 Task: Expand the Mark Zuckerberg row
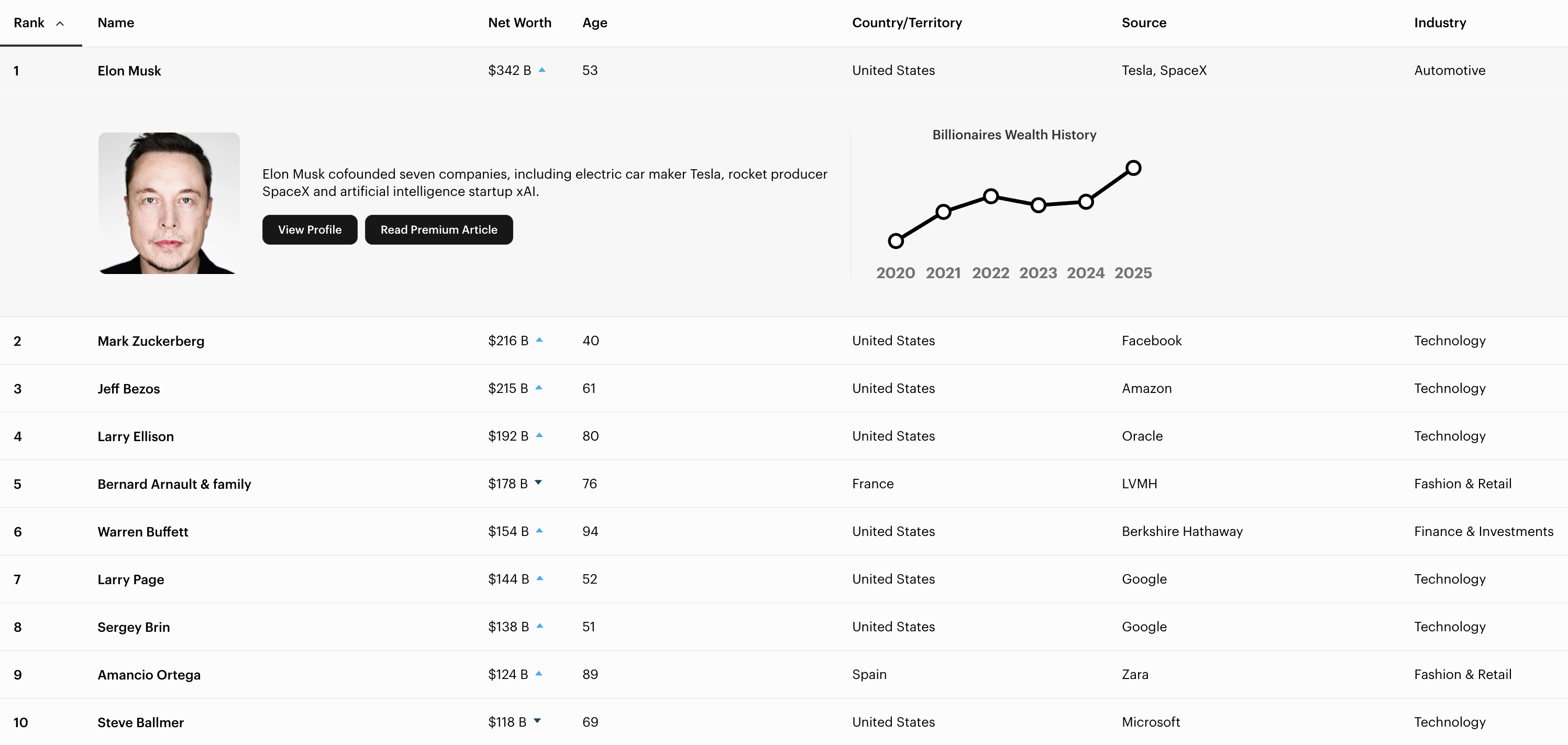point(150,341)
